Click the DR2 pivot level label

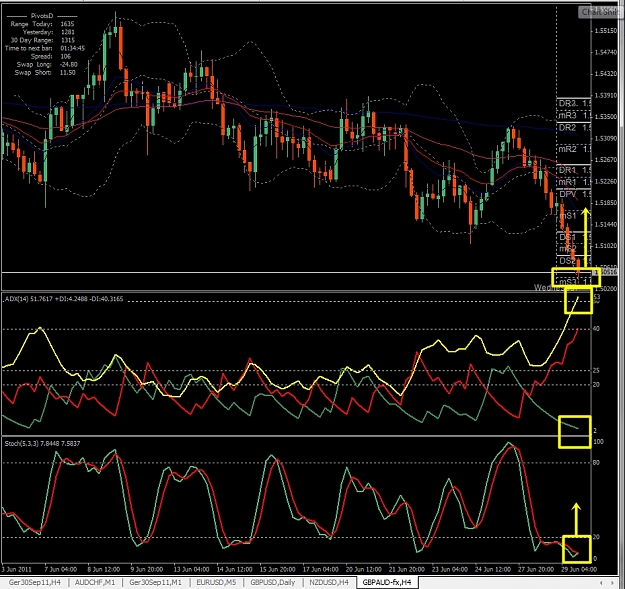tap(567, 128)
